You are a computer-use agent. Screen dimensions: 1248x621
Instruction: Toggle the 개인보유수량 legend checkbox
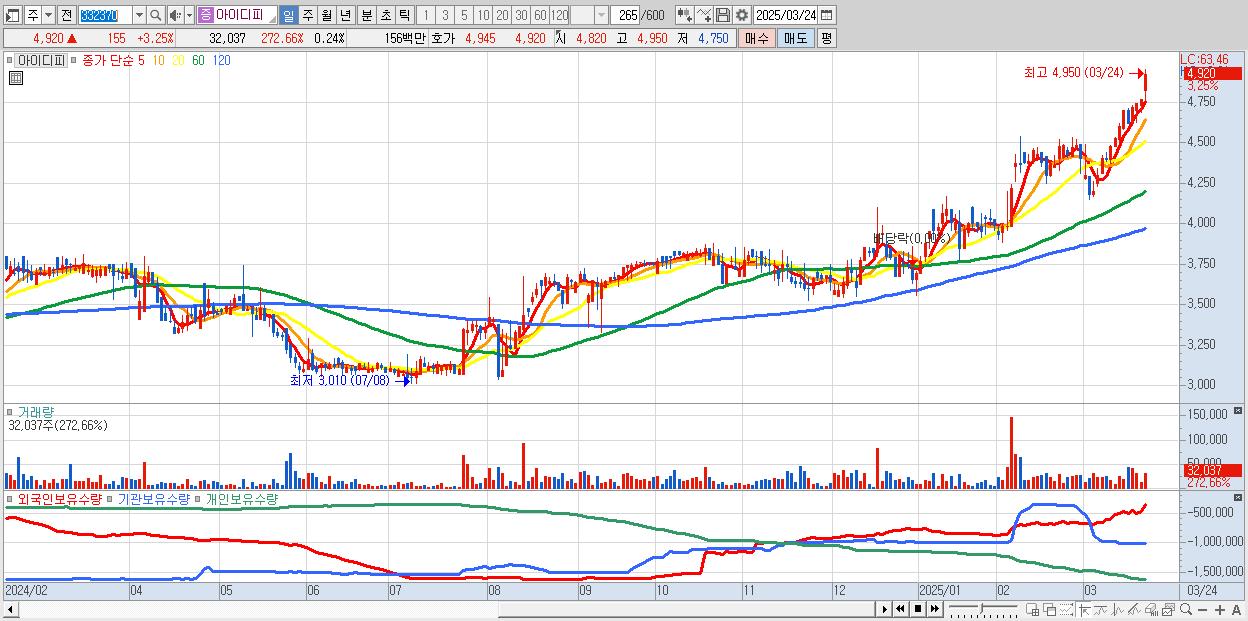click(x=198, y=499)
